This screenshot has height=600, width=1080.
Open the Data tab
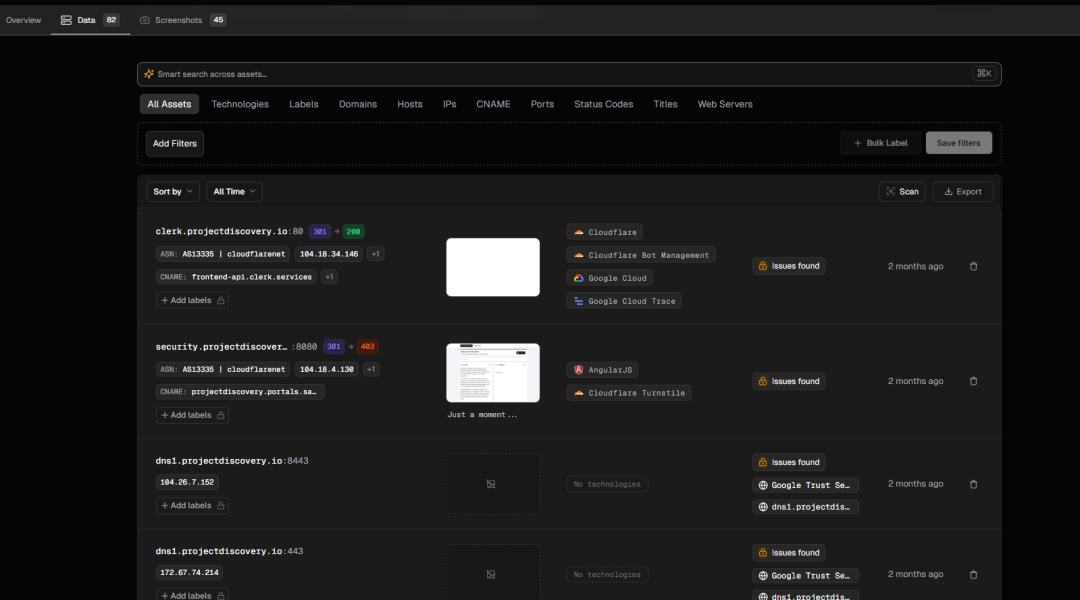[x=90, y=20]
